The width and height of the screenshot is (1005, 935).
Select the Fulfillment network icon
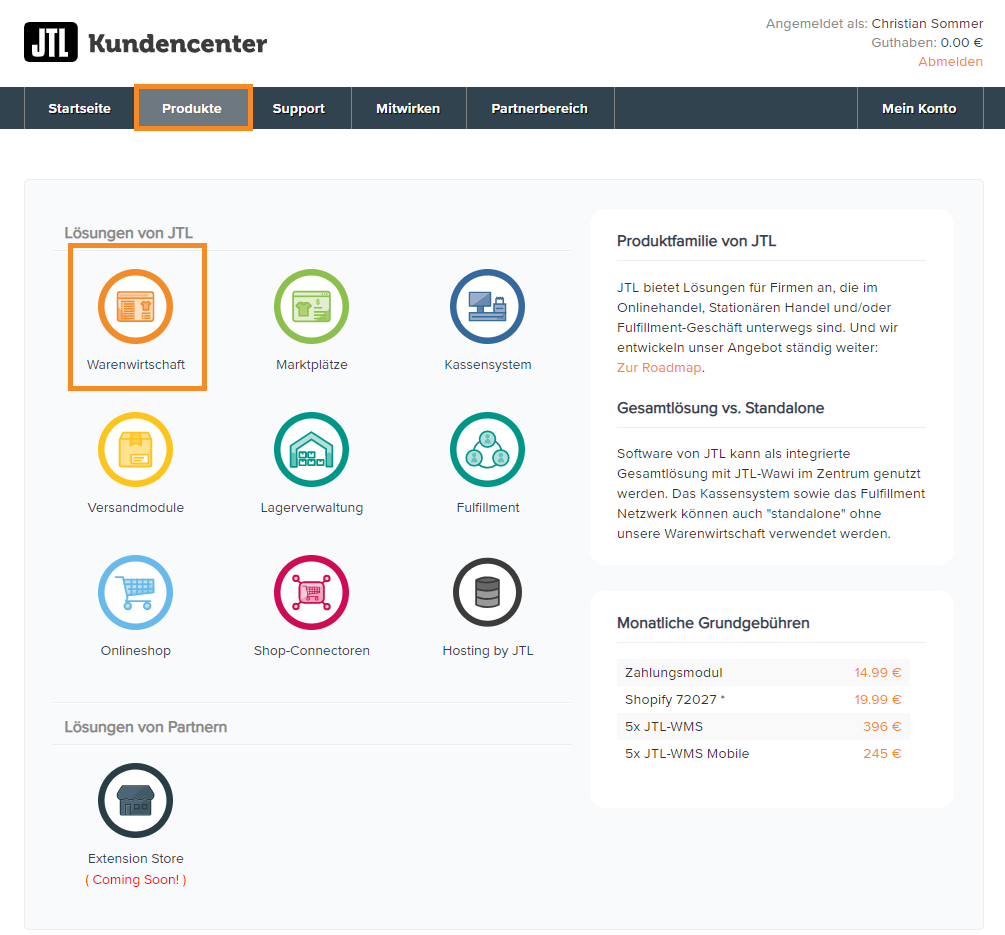click(487, 450)
